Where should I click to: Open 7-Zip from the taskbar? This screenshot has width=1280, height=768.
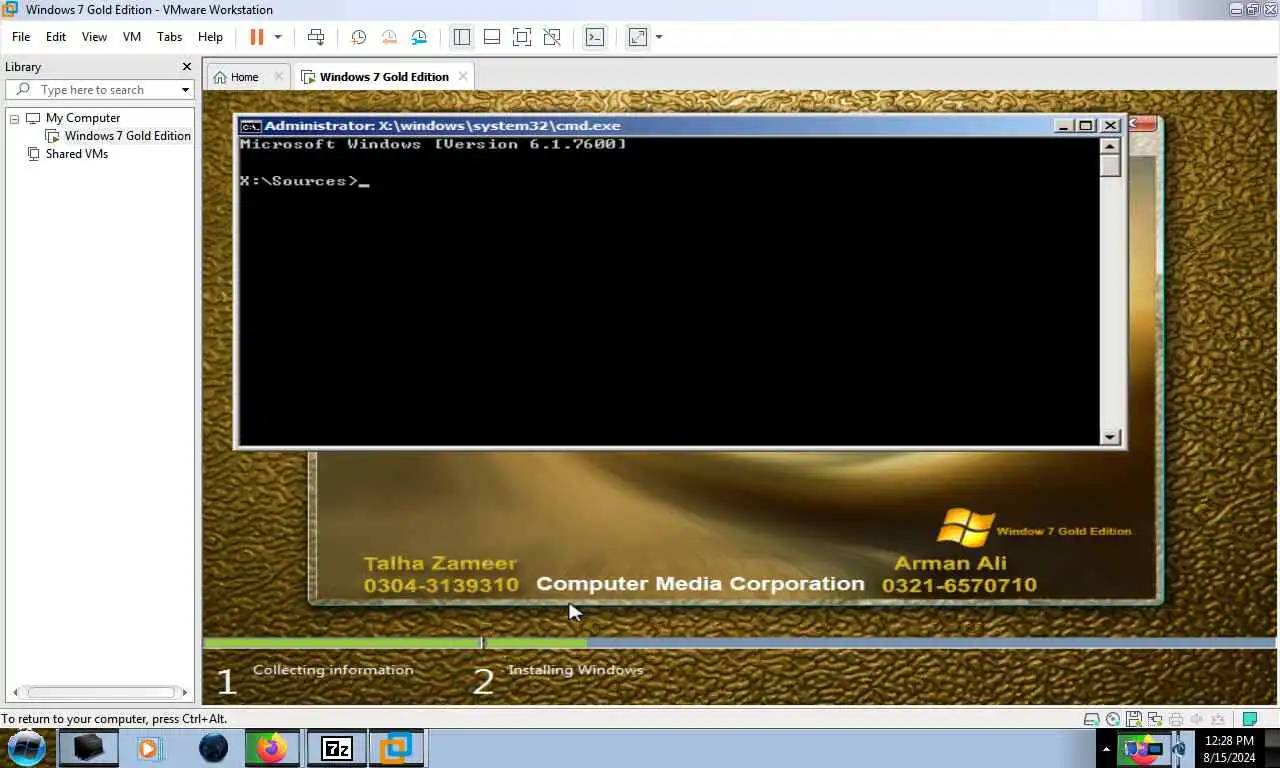[337, 748]
